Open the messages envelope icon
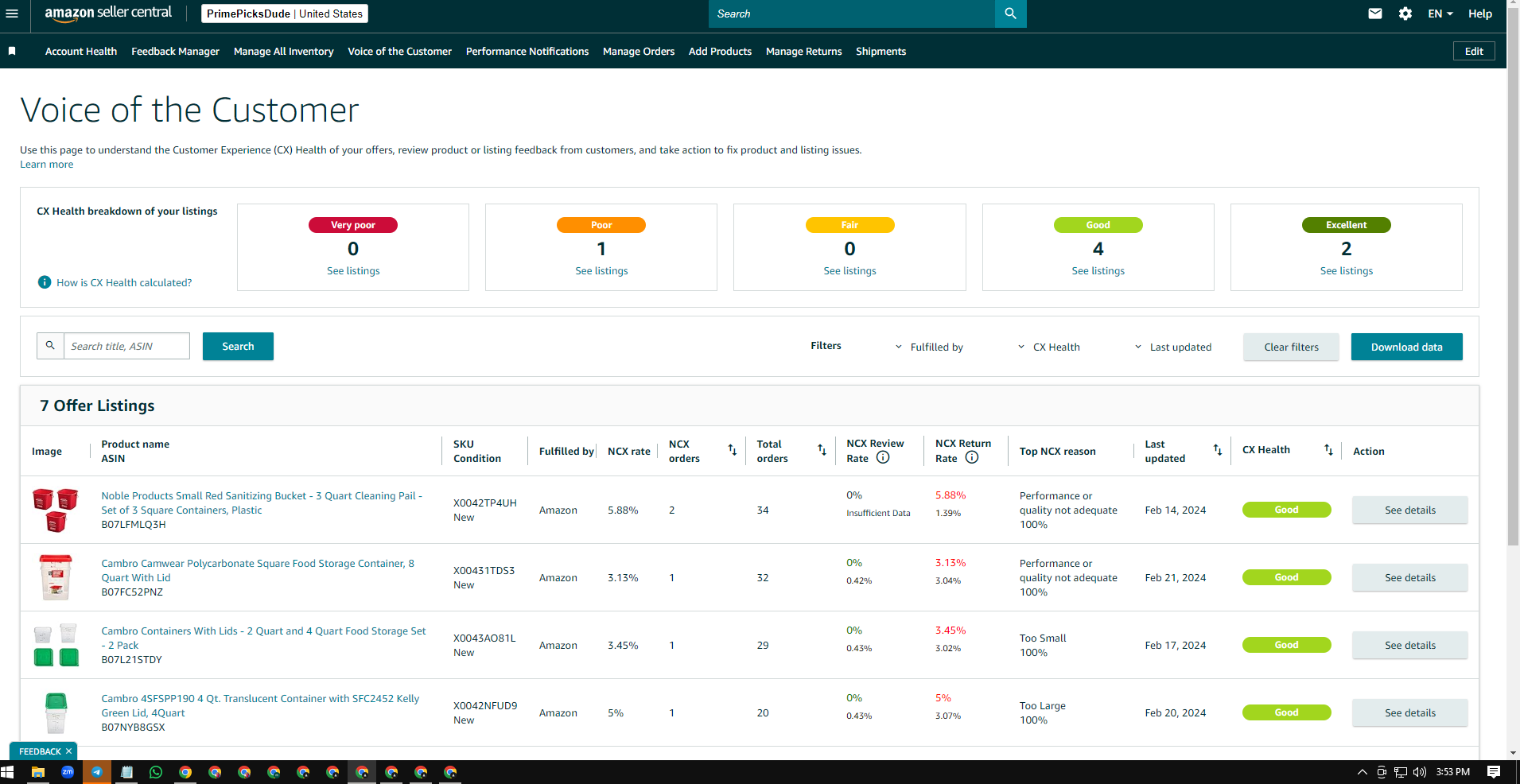1520x784 pixels. pos(1374,14)
